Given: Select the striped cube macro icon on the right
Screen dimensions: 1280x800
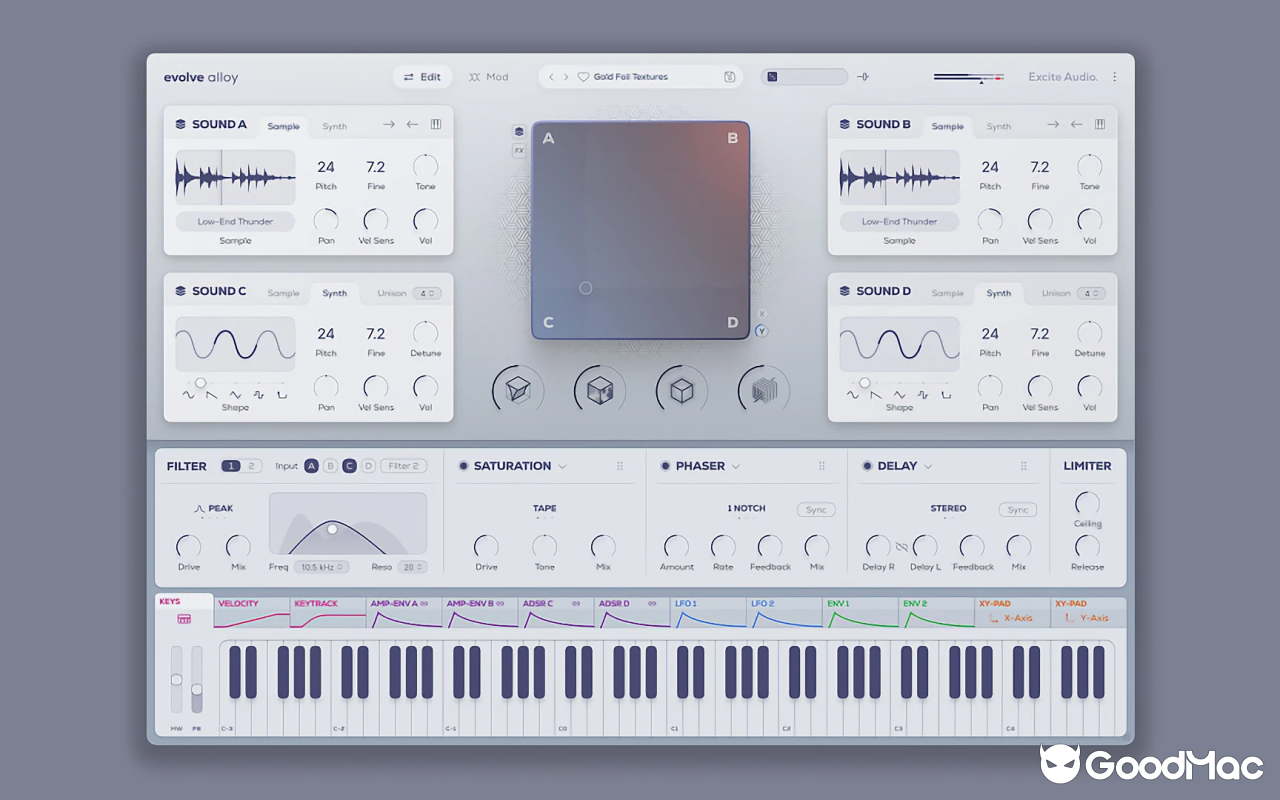Looking at the screenshot, I should click(x=762, y=390).
